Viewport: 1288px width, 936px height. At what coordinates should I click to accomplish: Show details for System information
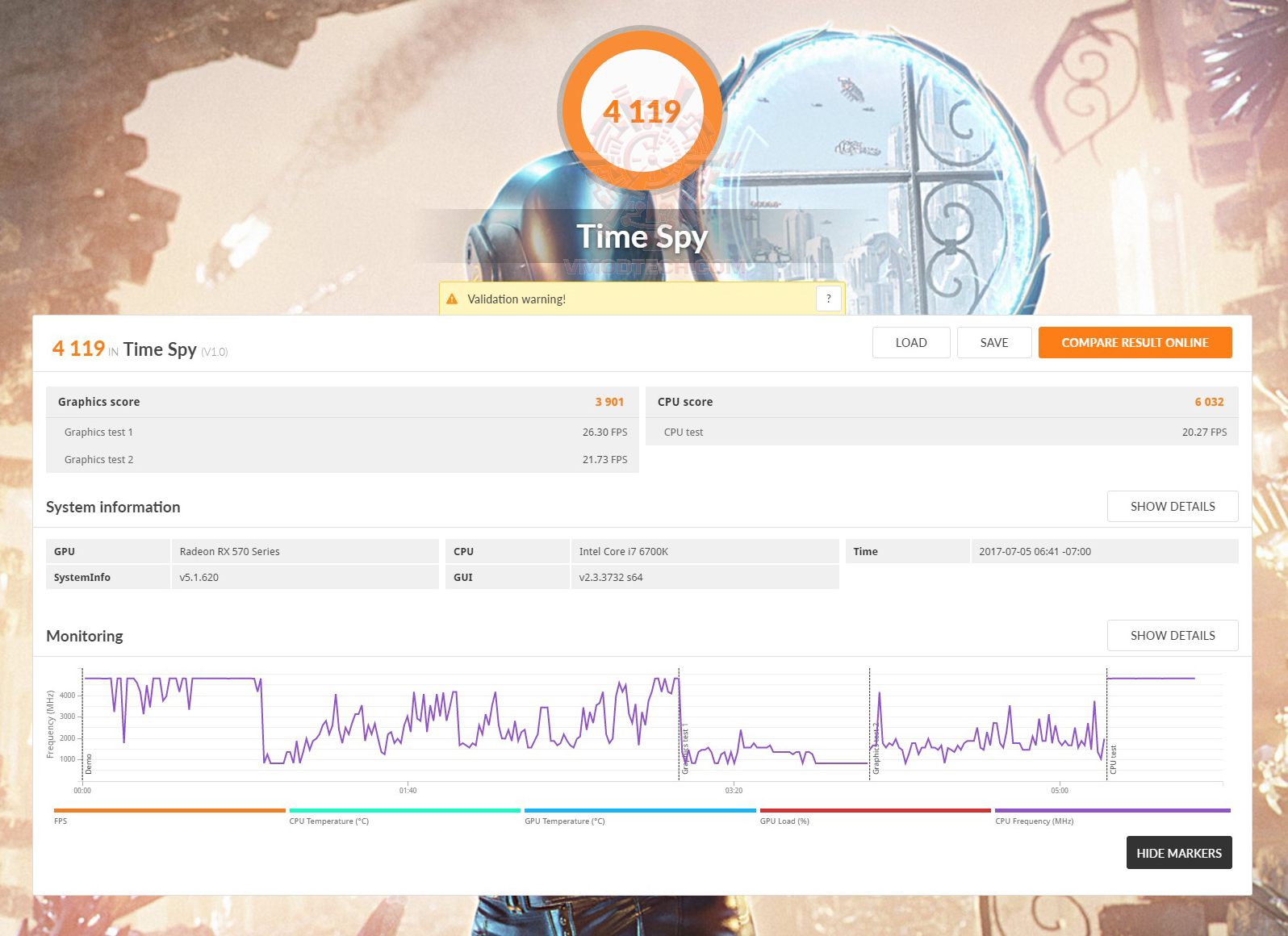(1173, 507)
